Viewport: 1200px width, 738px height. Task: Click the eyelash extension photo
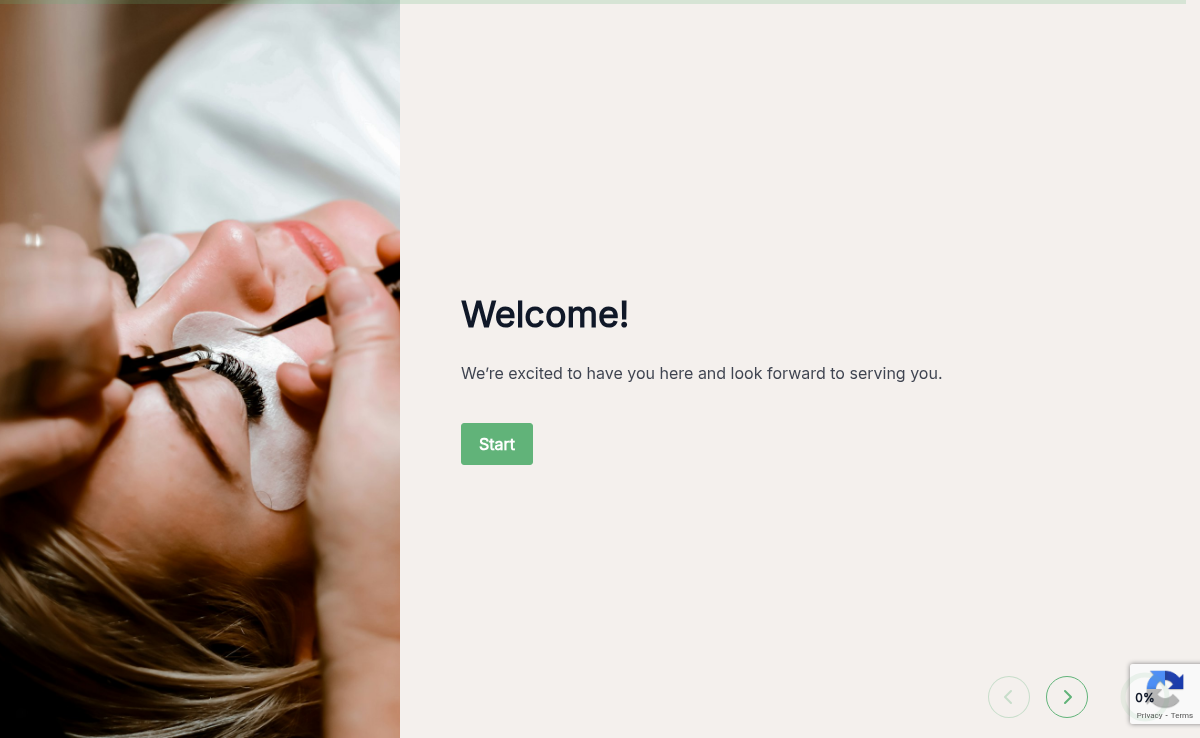(x=200, y=370)
